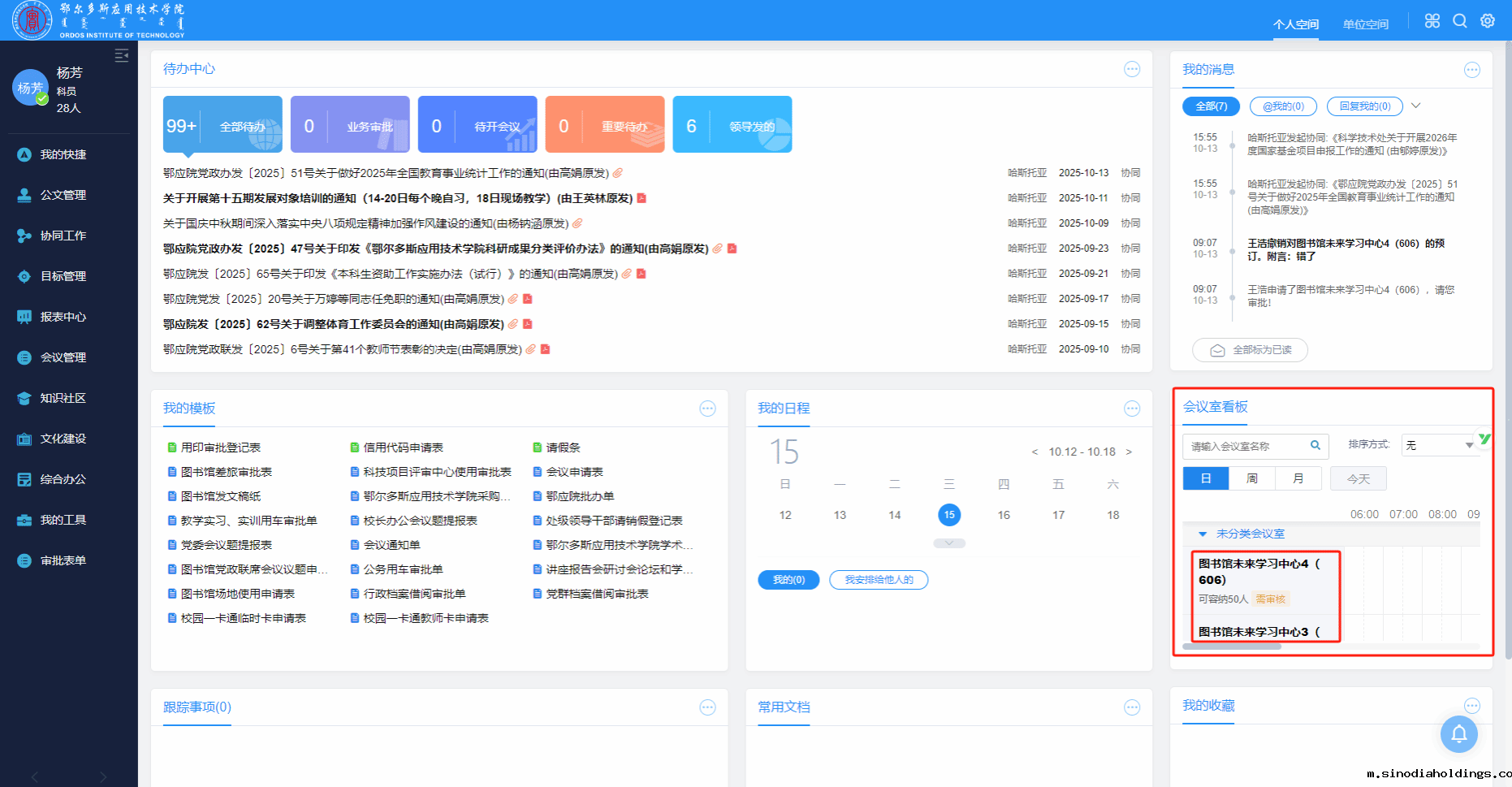
Task: Open the settings gear icon
Action: pyautogui.click(x=1488, y=21)
